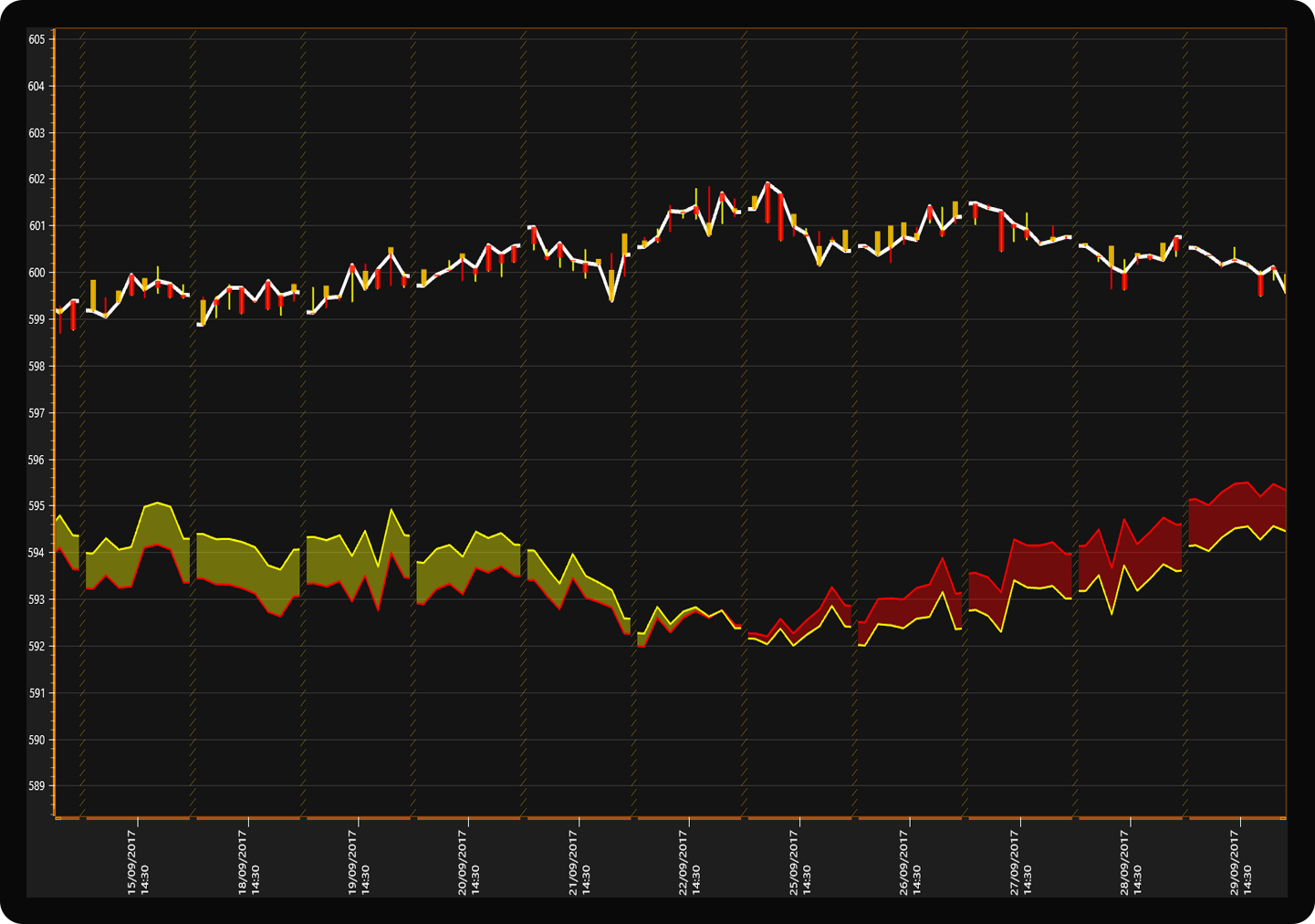1315x924 pixels.
Task: Click the 15/09/2017 14:30 date label
Action: [x=138, y=862]
